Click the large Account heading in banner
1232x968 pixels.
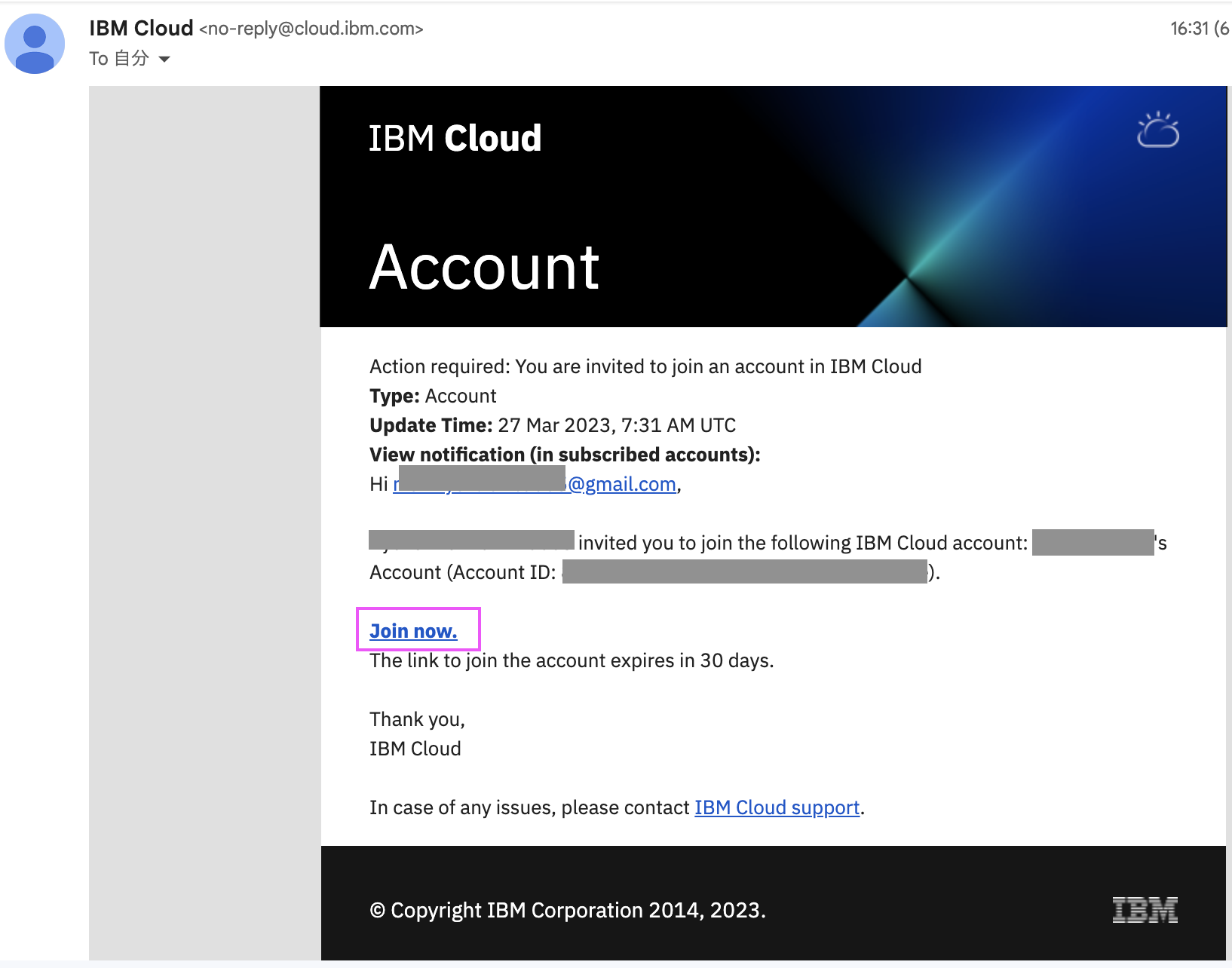484,268
